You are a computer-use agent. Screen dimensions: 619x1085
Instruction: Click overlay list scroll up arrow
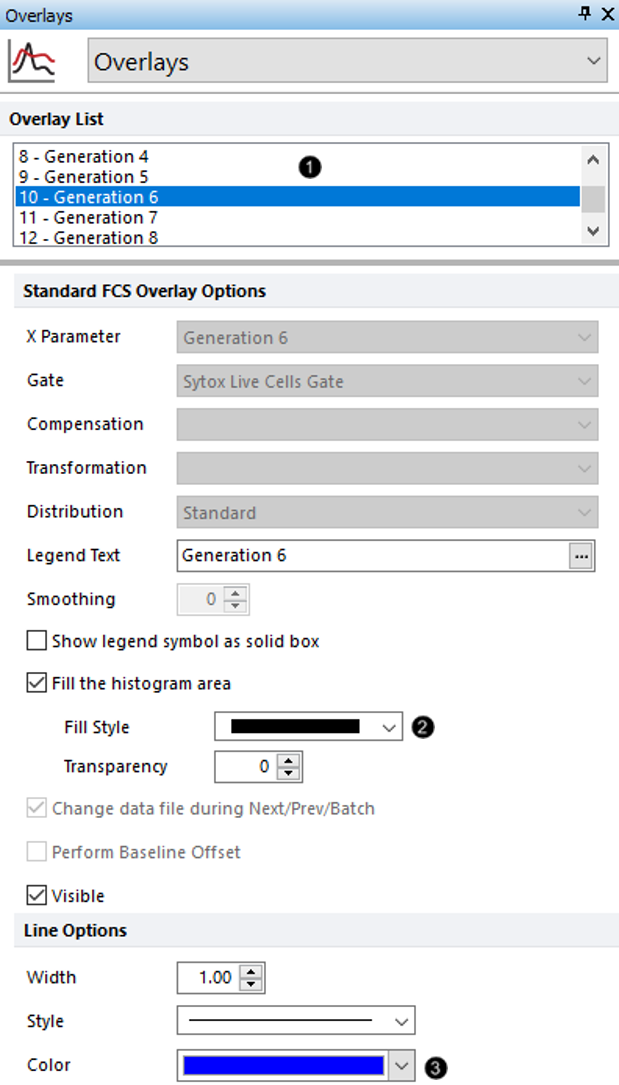point(593,160)
